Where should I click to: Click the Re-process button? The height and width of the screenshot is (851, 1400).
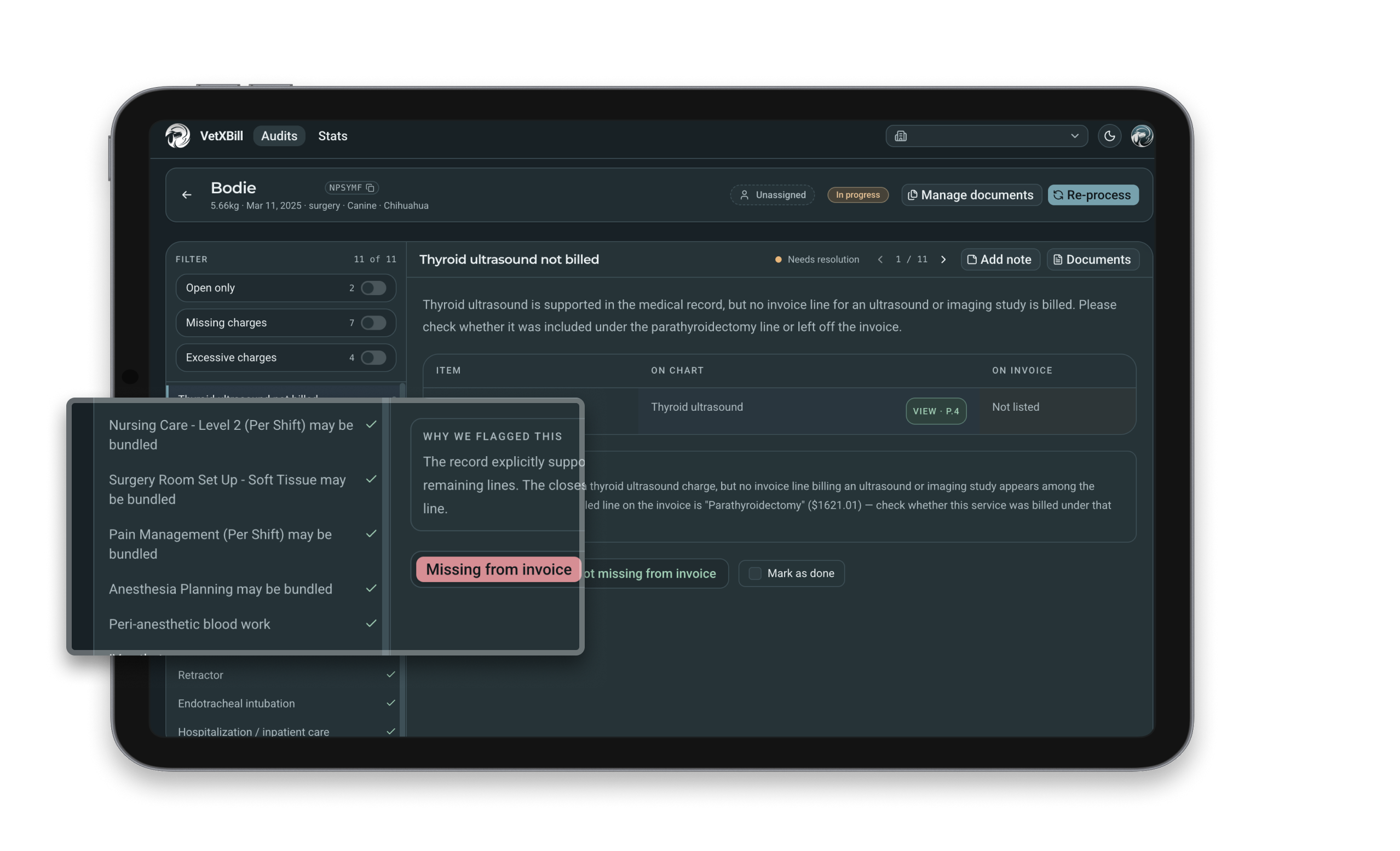(1093, 195)
